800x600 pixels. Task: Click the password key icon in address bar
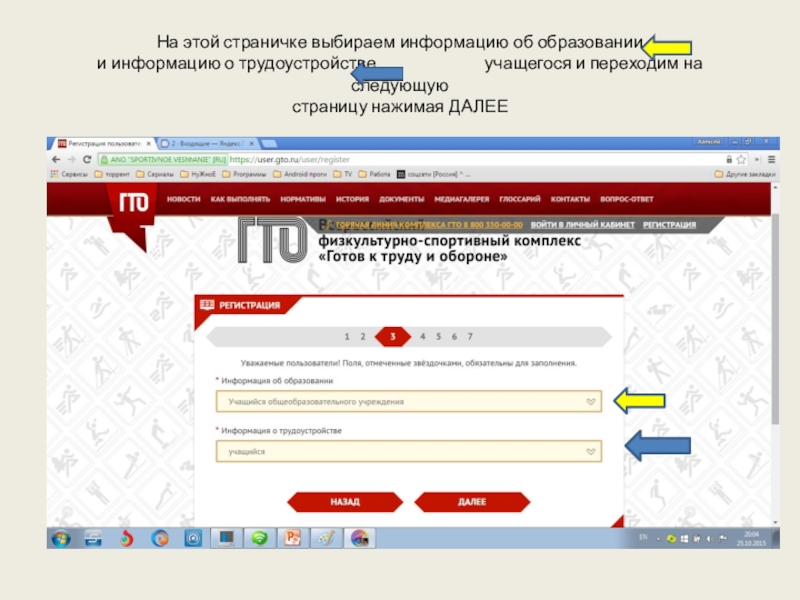(729, 160)
